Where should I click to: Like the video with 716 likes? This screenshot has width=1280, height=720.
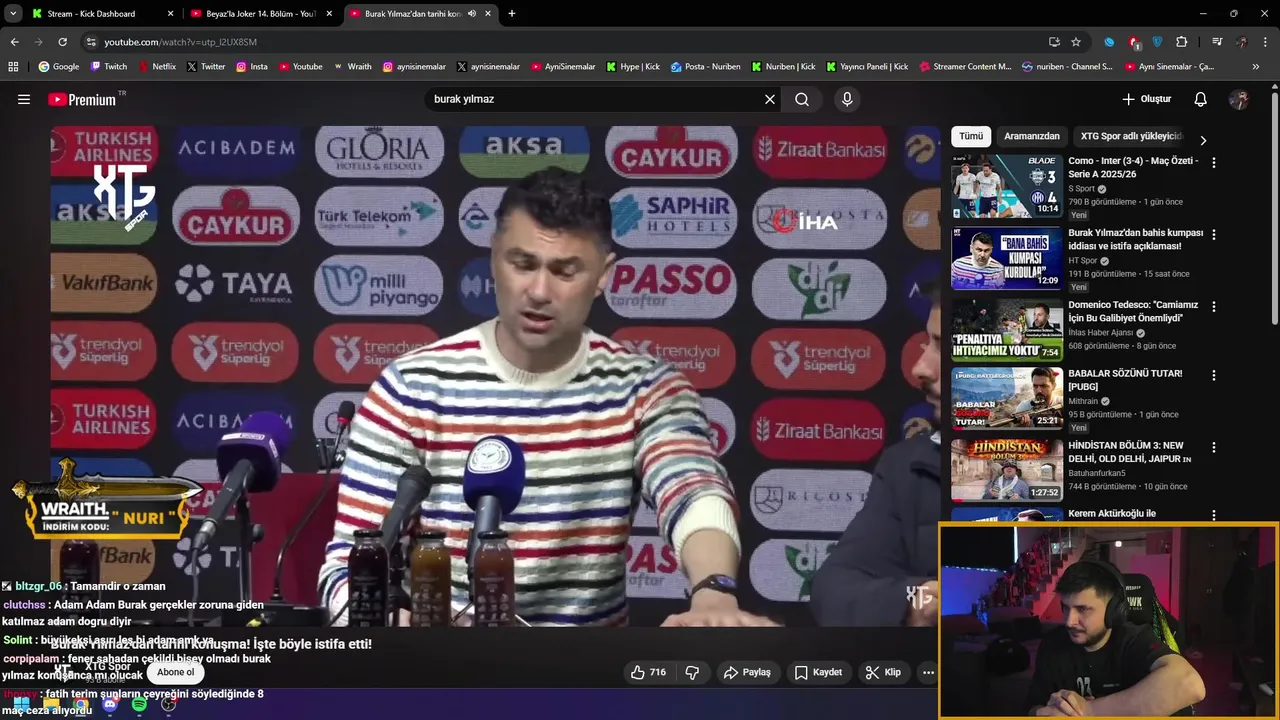648,672
